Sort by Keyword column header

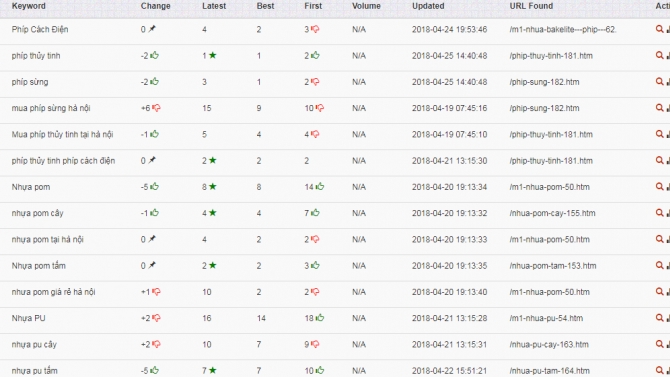29,6
